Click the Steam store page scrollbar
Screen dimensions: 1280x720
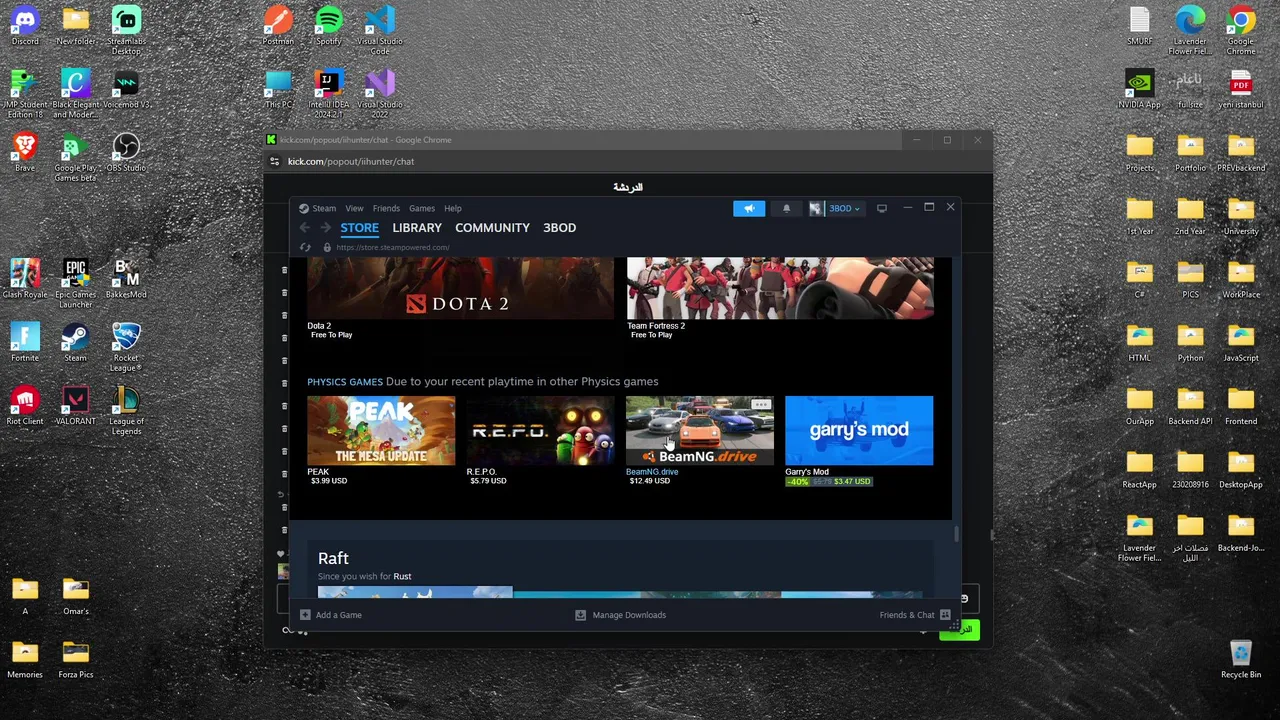pos(956,533)
